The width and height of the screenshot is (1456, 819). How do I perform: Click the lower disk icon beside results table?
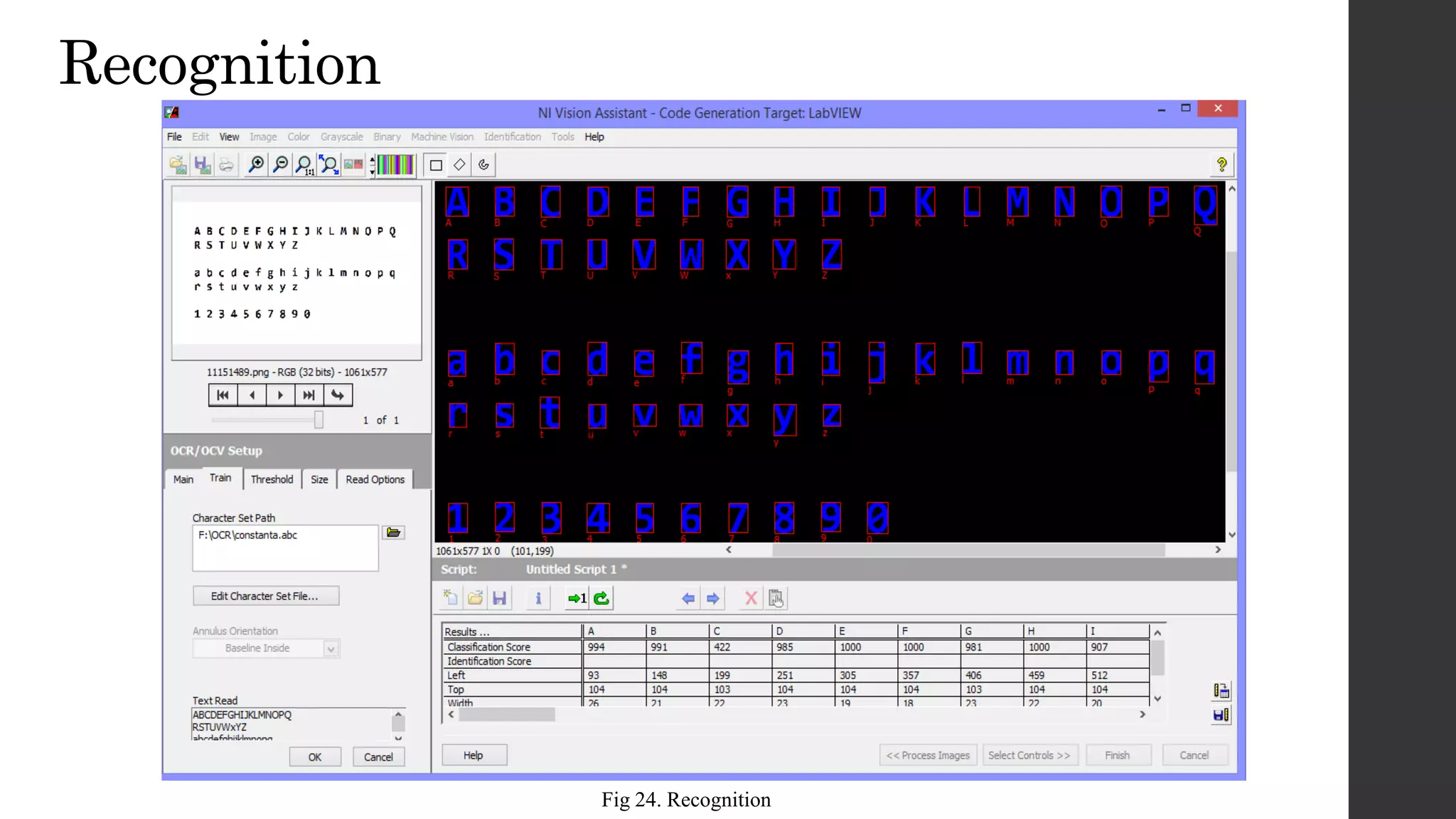(x=1221, y=715)
